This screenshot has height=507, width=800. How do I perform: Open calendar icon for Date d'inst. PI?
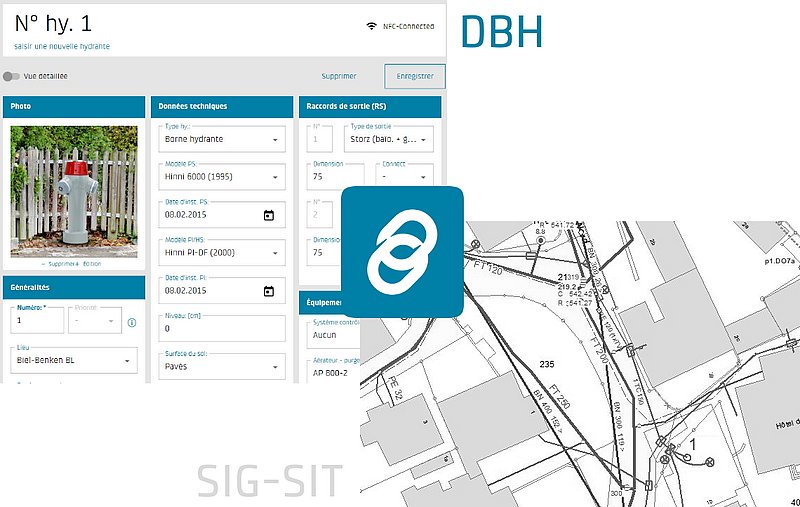(269, 291)
